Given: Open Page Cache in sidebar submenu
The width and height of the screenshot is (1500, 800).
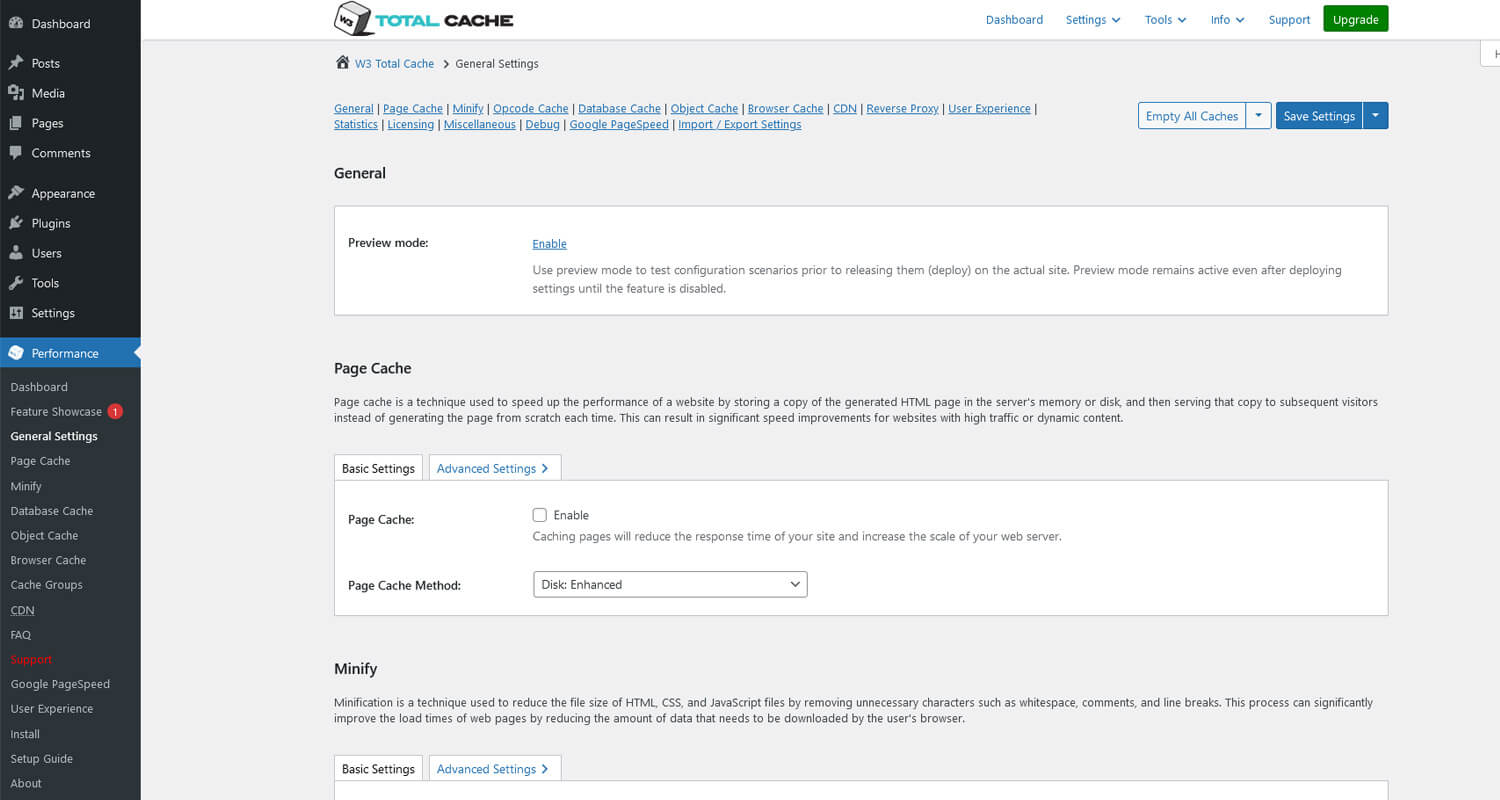Looking at the screenshot, I should pyautogui.click(x=40, y=461).
